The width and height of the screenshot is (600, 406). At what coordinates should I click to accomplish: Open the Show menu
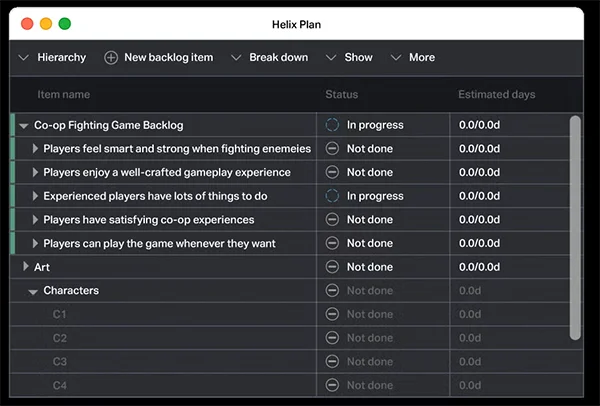(x=349, y=57)
